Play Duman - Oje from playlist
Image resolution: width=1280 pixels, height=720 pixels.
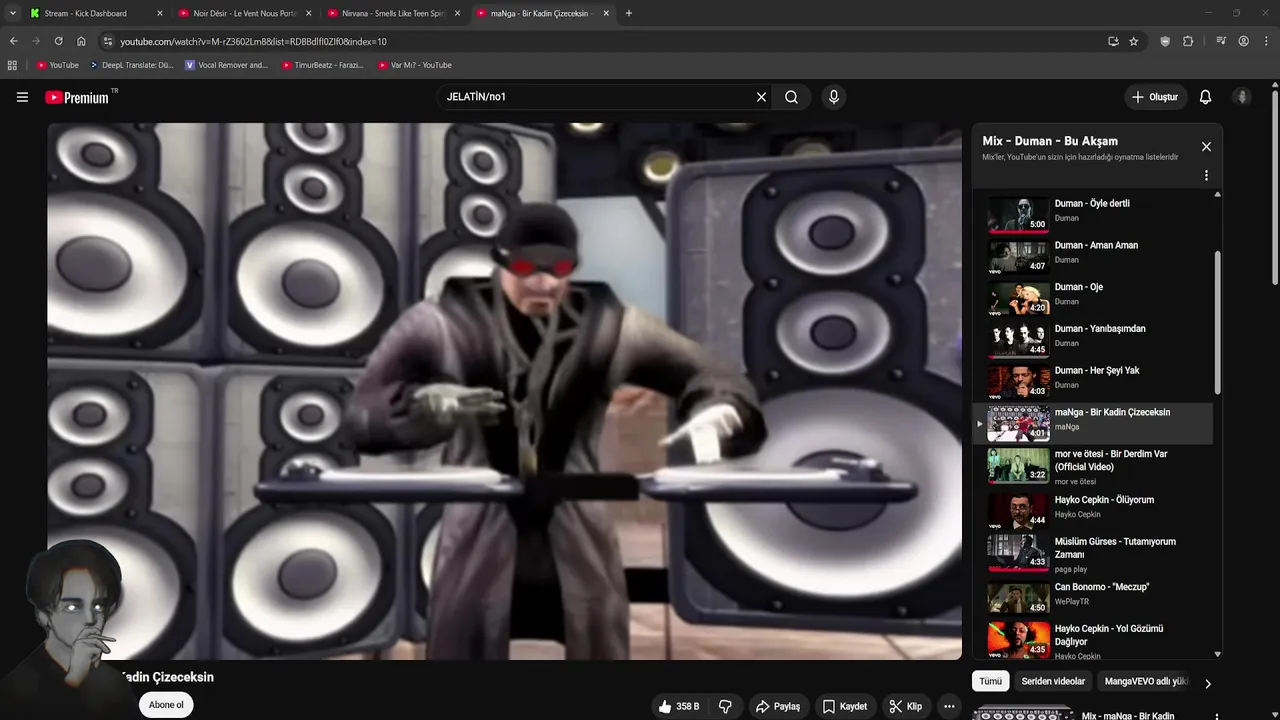point(1092,296)
